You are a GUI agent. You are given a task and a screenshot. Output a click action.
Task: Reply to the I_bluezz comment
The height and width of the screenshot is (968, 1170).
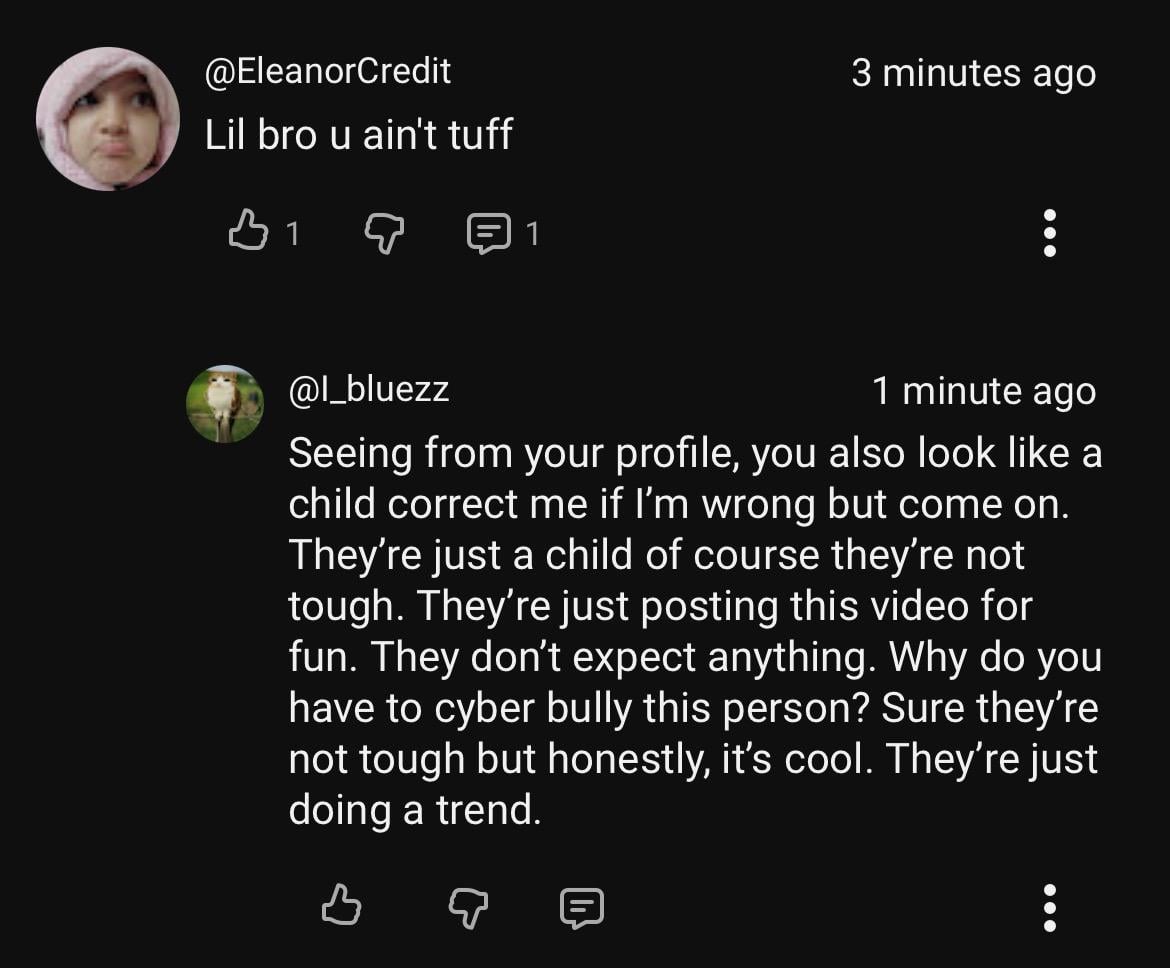click(581, 906)
